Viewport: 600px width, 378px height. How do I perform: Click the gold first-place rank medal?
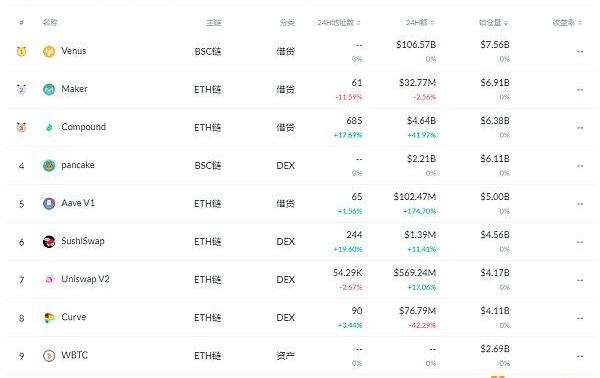pos(21,51)
